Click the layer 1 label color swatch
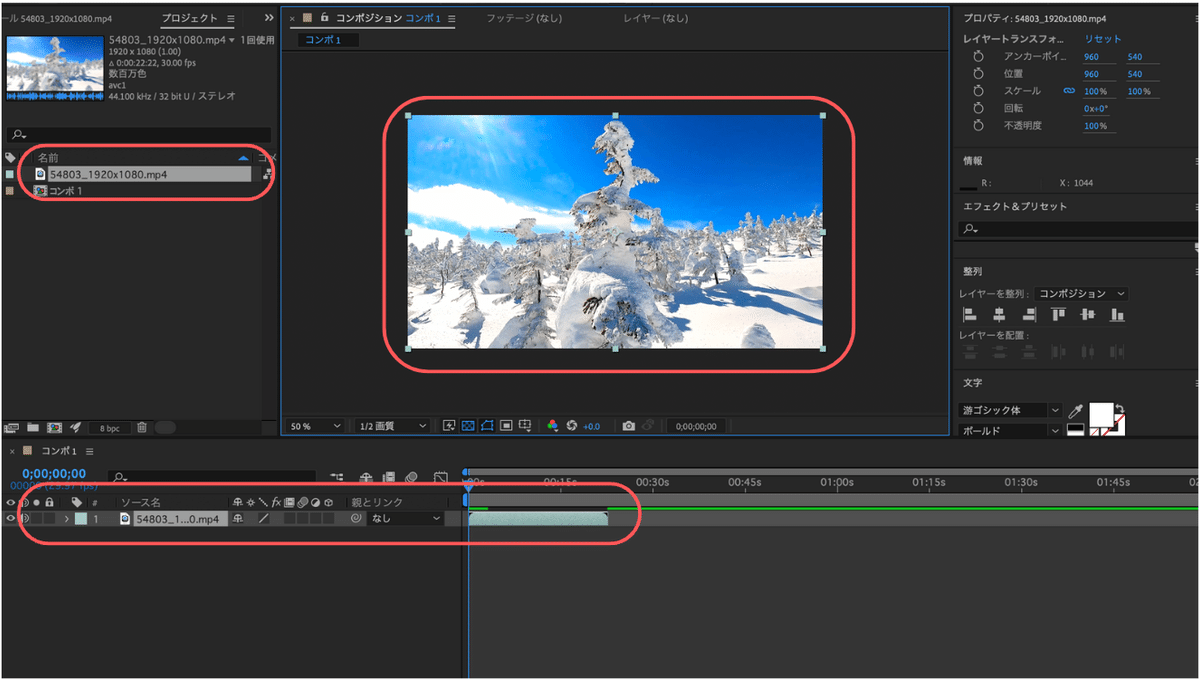This screenshot has height=679, width=1200. point(81,518)
